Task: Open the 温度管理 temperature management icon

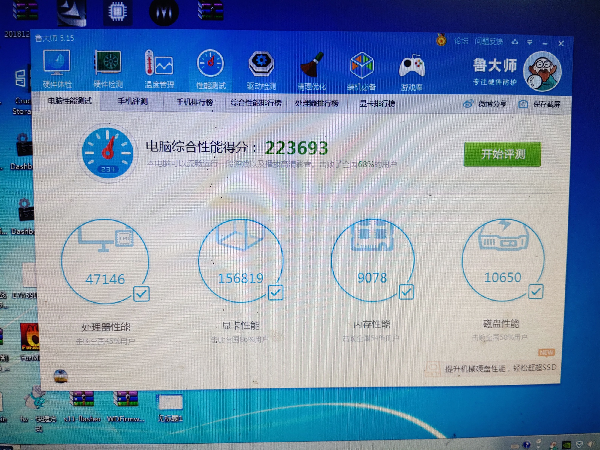Action: click(x=159, y=69)
